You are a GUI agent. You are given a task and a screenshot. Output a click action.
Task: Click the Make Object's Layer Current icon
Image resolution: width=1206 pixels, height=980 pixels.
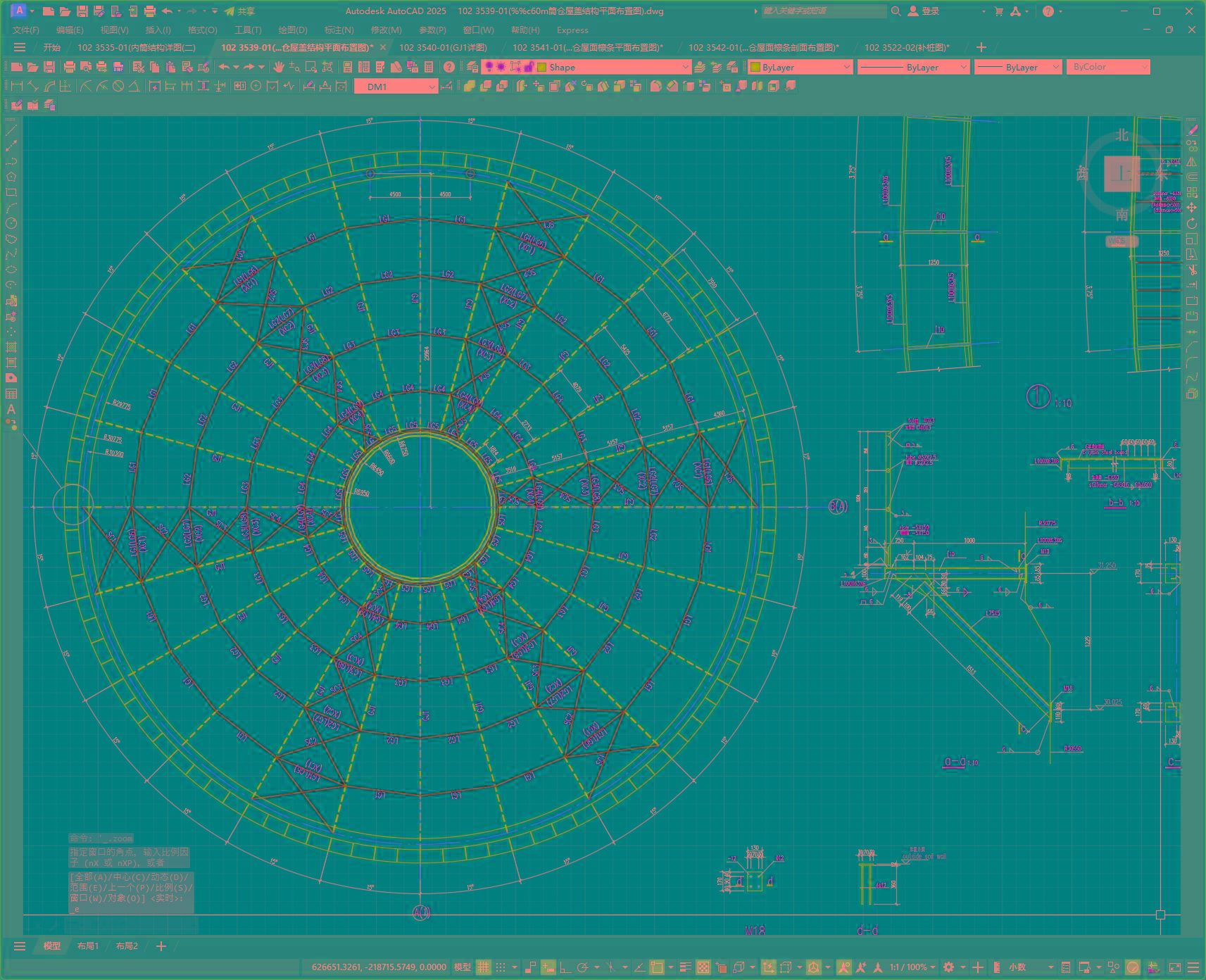tap(699, 67)
